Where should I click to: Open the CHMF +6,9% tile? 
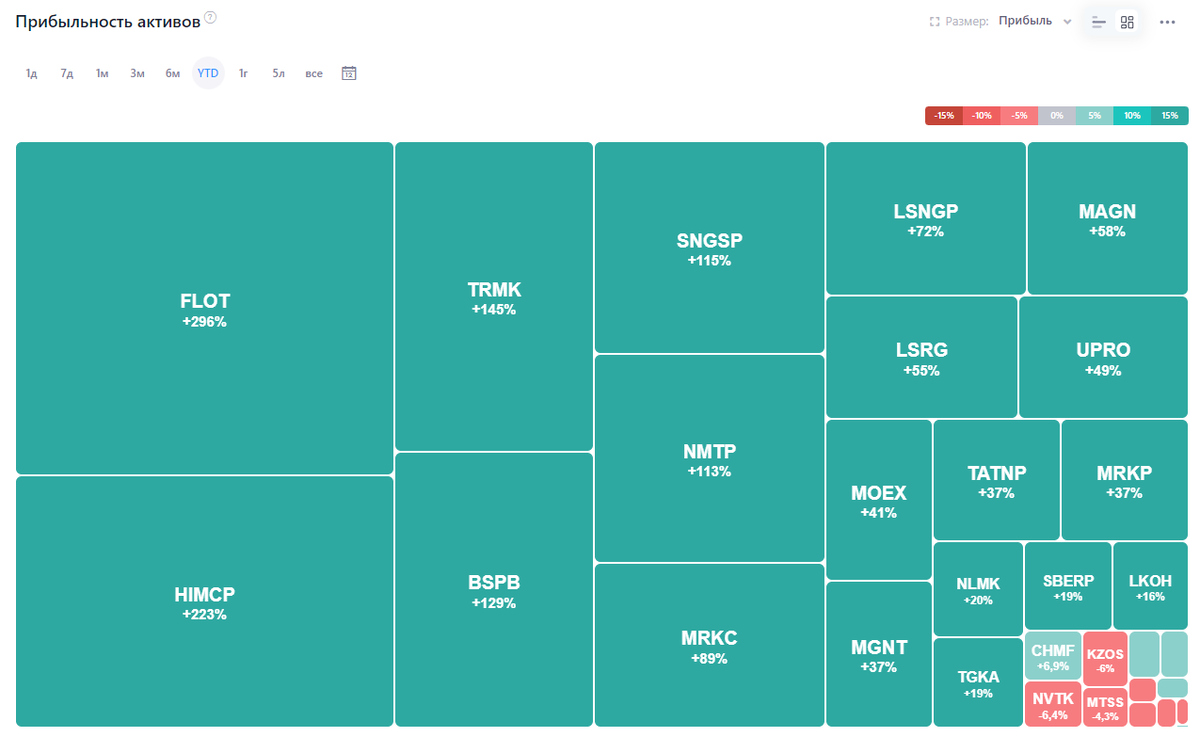(1053, 655)
